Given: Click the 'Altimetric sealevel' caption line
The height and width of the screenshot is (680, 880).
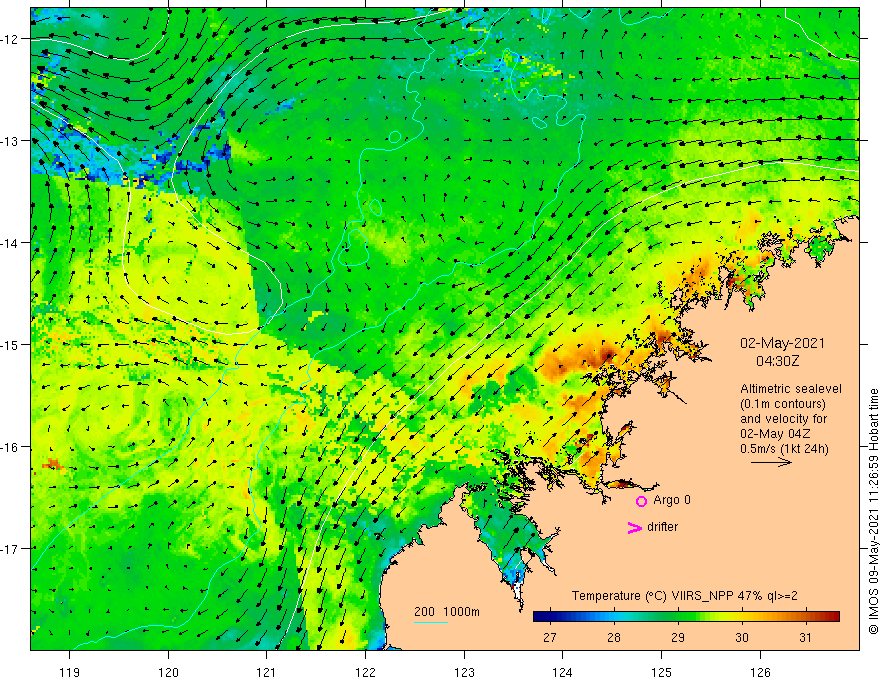Looking at the screenshot, I should 791,389.
